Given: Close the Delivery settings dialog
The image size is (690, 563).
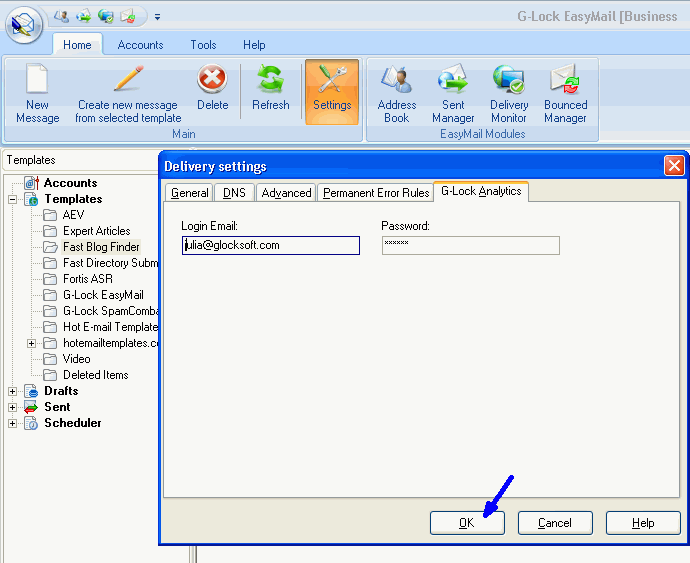Looking at the screenshot, I should (x=674, y=166).
